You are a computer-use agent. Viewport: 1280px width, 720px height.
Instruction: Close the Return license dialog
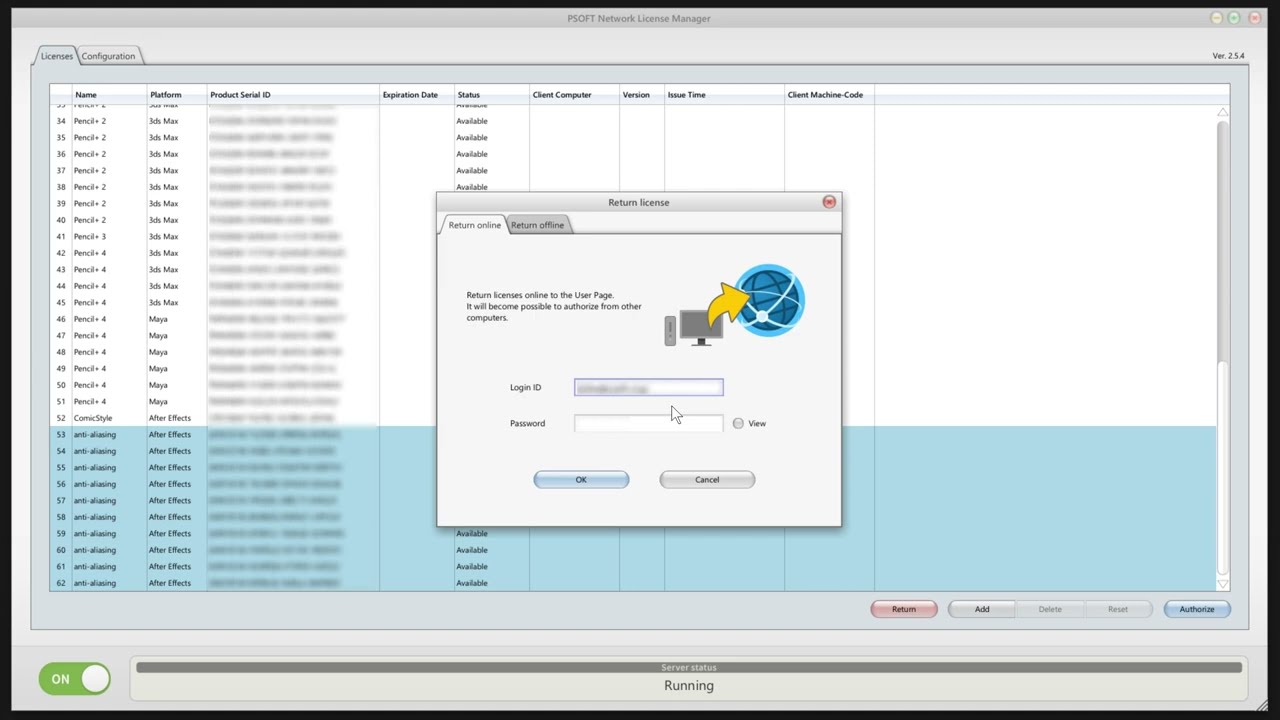pos(829,202)
